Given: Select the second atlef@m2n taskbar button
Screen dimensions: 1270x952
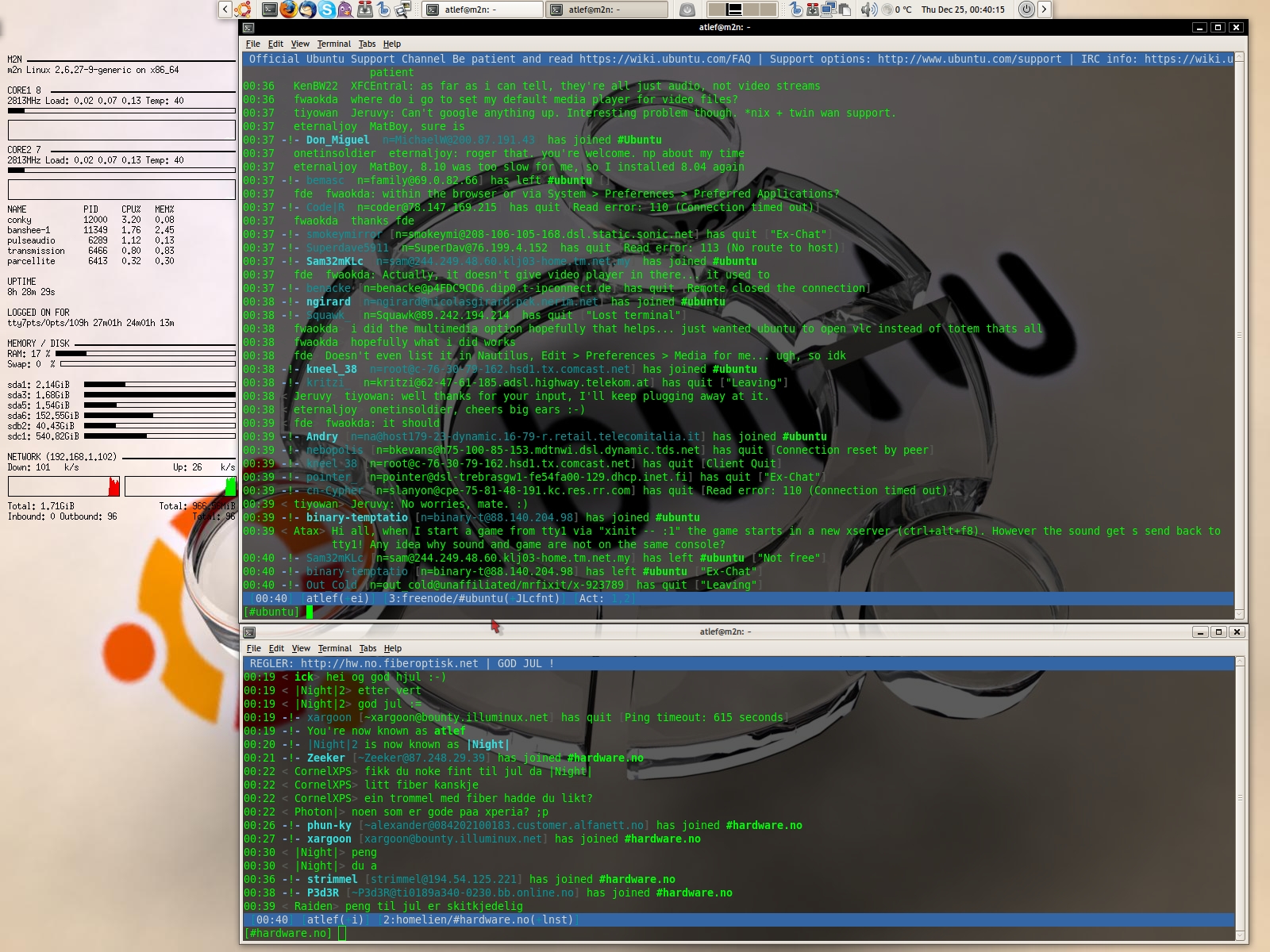Looking at the screenshot, I should [607, 10].
